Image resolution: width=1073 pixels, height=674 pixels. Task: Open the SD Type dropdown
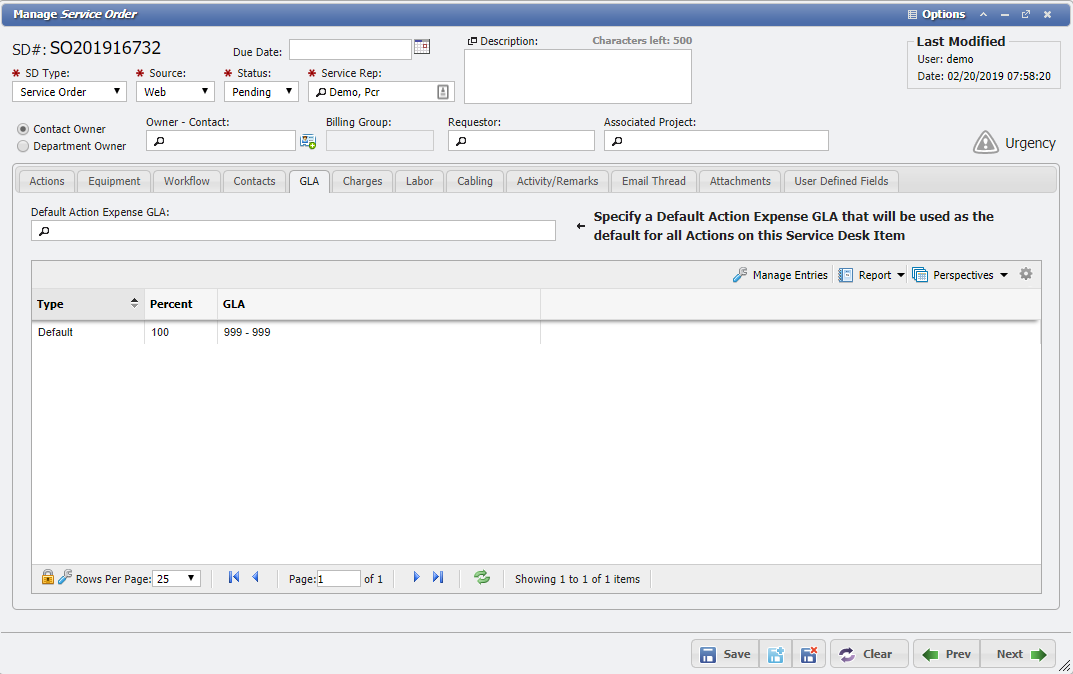point(69,92)
